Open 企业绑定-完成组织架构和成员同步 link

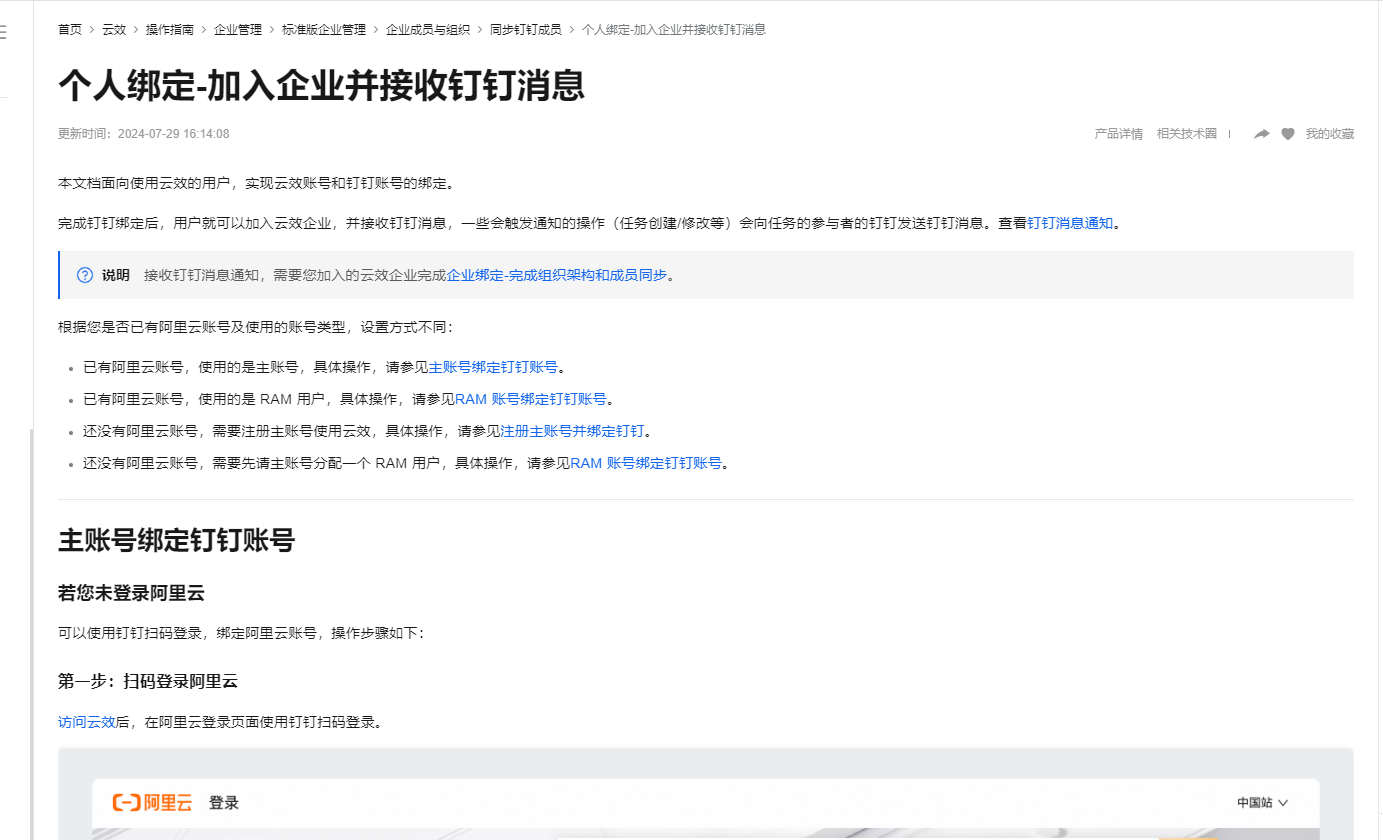(557, 275)
